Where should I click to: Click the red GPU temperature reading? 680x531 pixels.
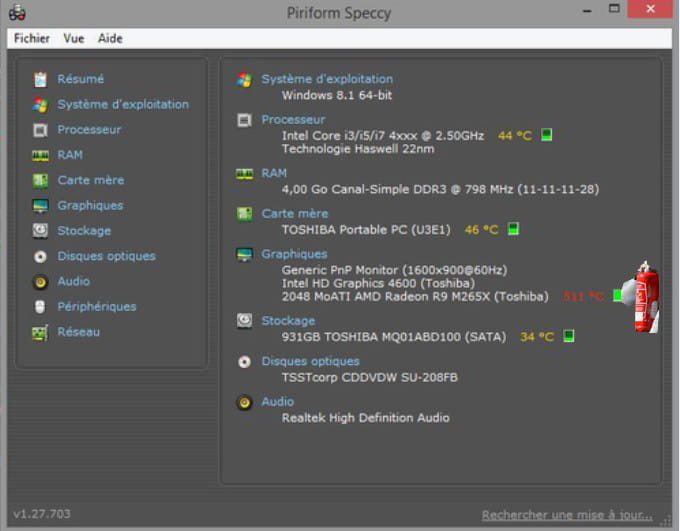pyautogui.click(x=583, y=297)
